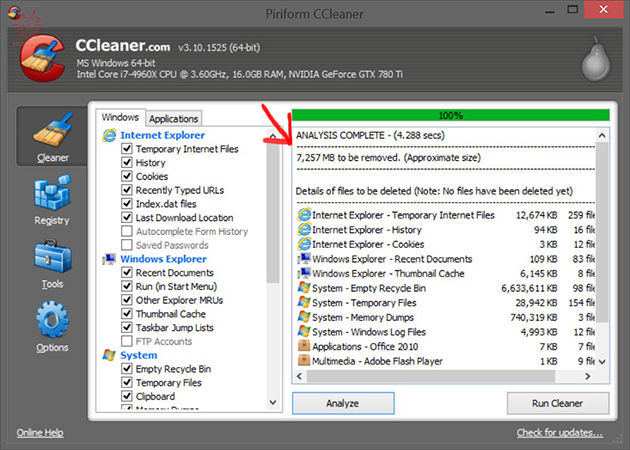Click cleaner list scroll down arrow

coord(273,402)
